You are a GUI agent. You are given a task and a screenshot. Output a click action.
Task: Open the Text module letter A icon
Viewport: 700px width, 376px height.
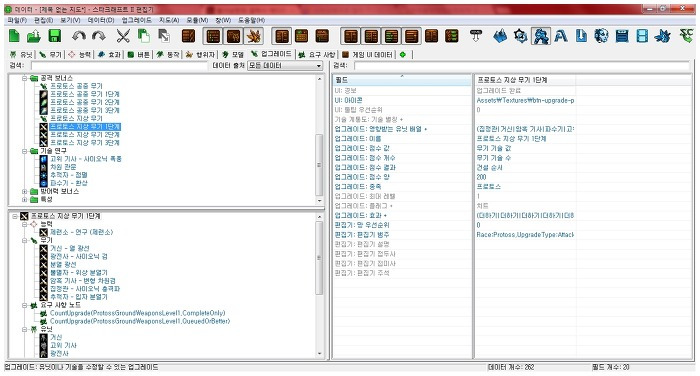pyautogui.click(x=561, y=36)
